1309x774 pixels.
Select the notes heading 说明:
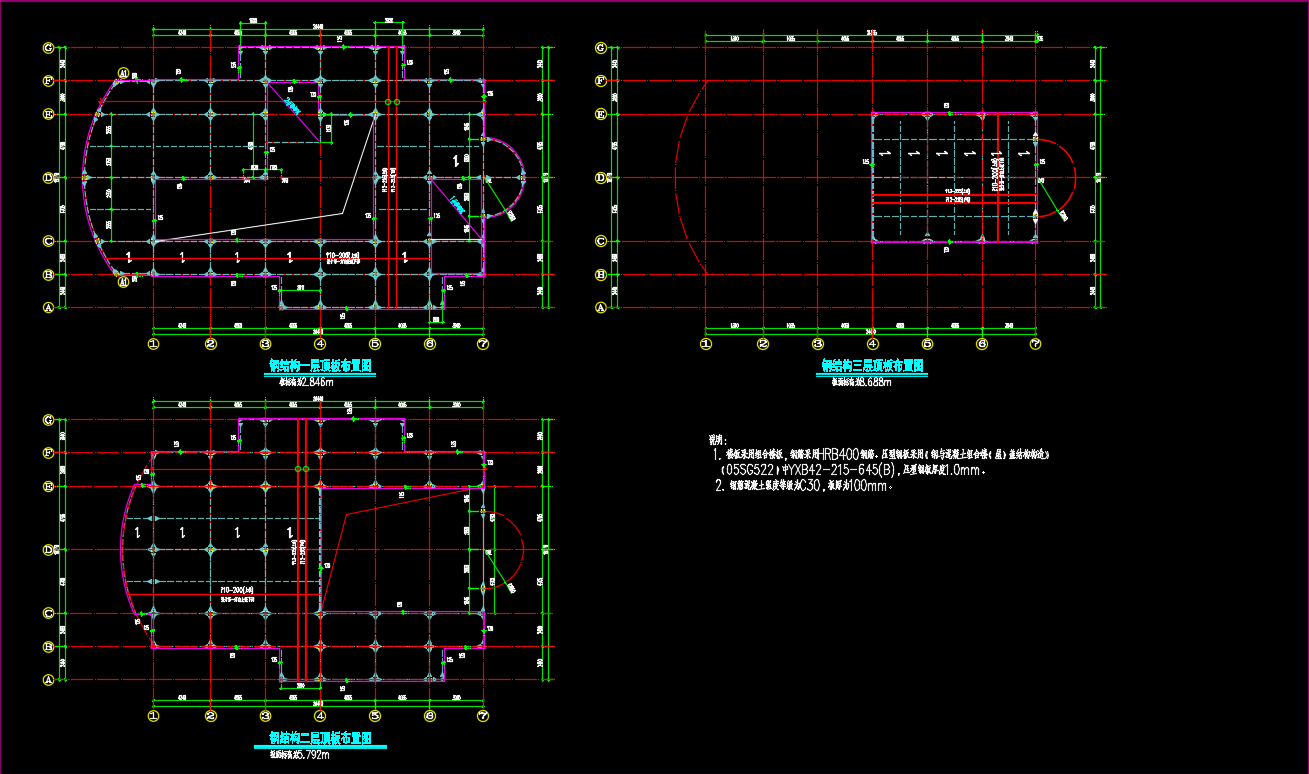[x=716, y=439]
